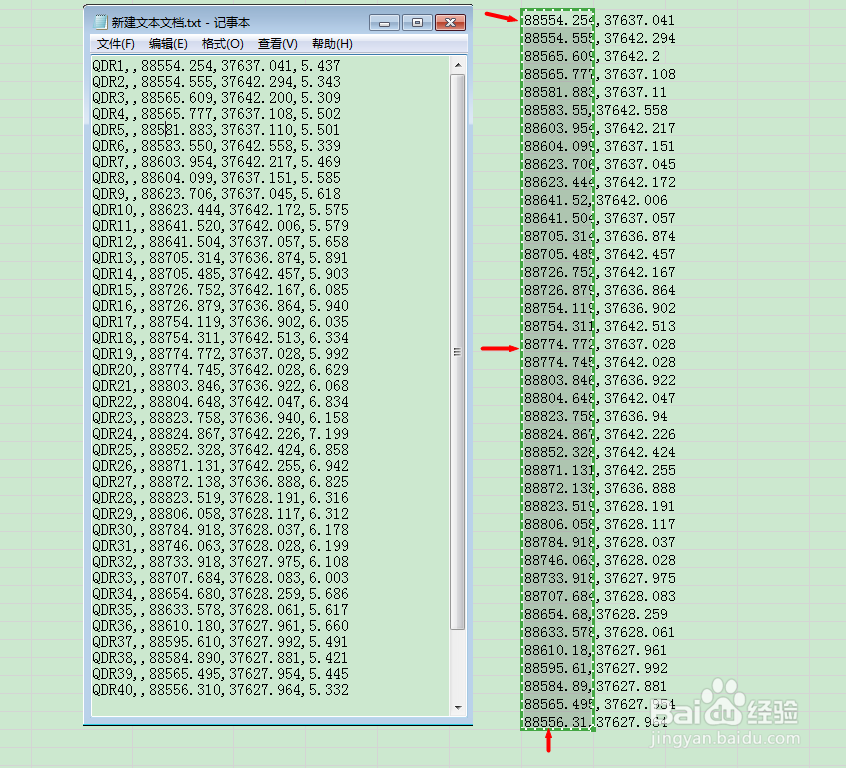Select spreadsheet cell 88565.609,37642.2

(x=558, y=56)
